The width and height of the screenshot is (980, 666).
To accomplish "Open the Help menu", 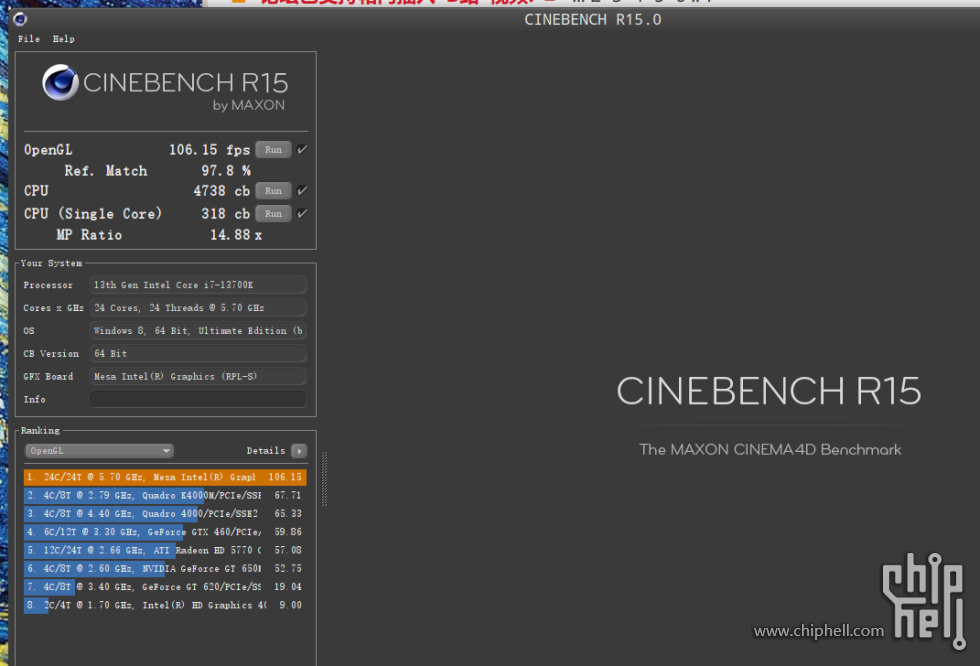I will [63, 39].
